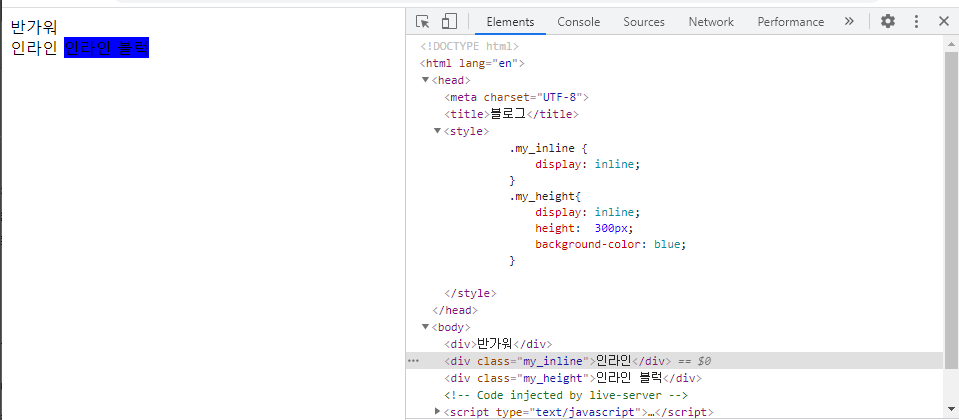Click the background-color: blue declaration
Image resolution: width=959 pixels, height=420 pixels.
611,244
